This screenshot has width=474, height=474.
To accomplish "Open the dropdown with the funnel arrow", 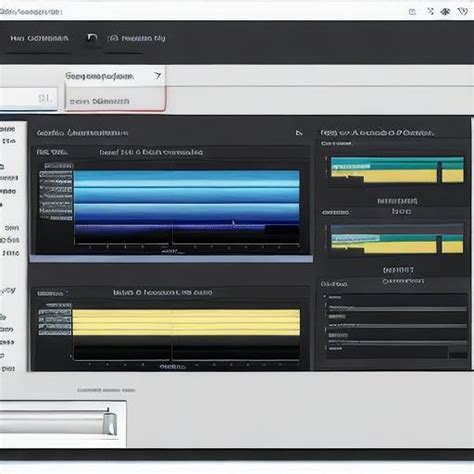I will click(x=114, y=76).
